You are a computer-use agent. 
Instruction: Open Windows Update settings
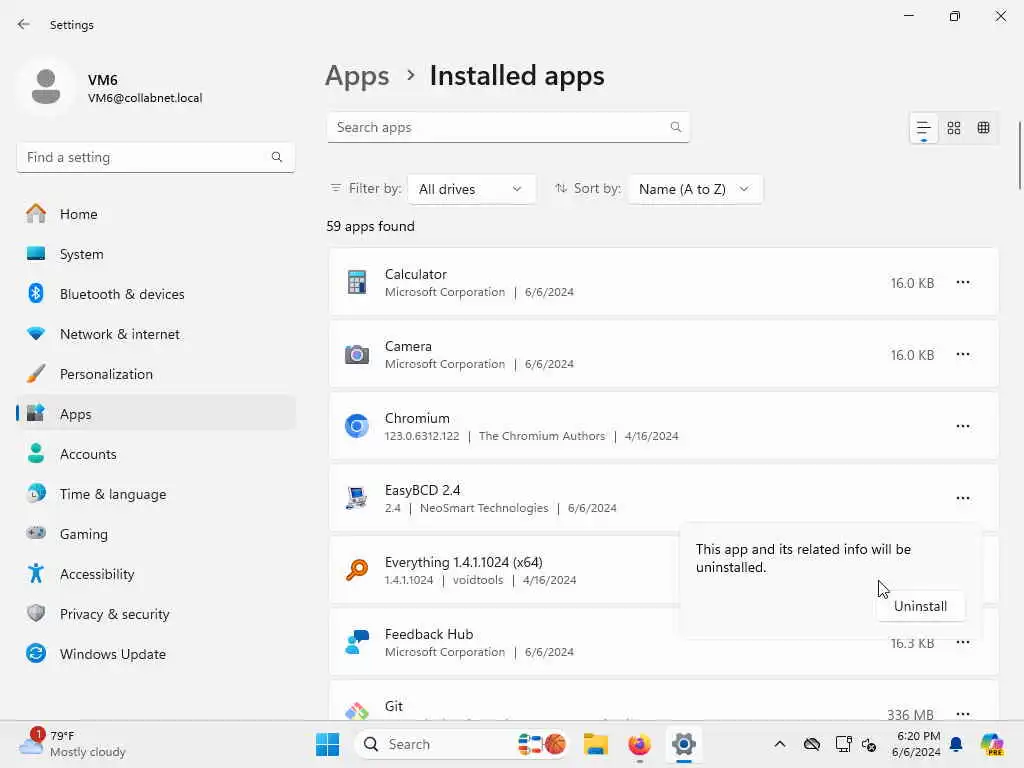[x=156, y=654]
